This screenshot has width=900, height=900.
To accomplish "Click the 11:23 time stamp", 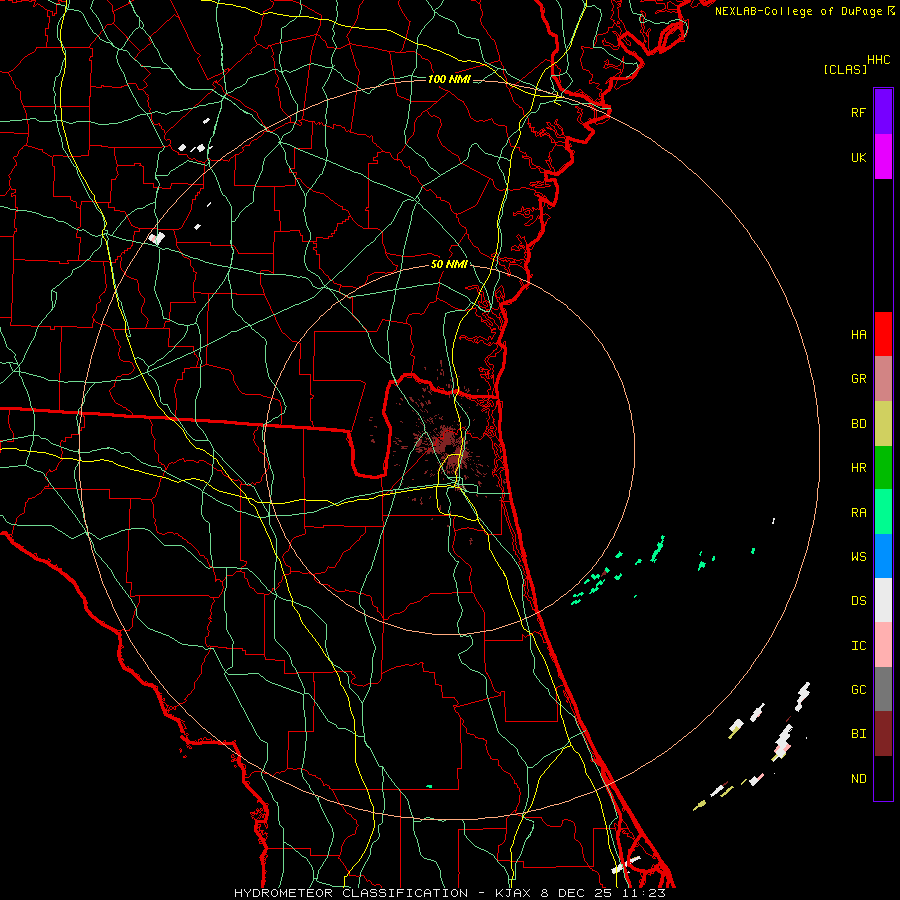I will point(645,893).
